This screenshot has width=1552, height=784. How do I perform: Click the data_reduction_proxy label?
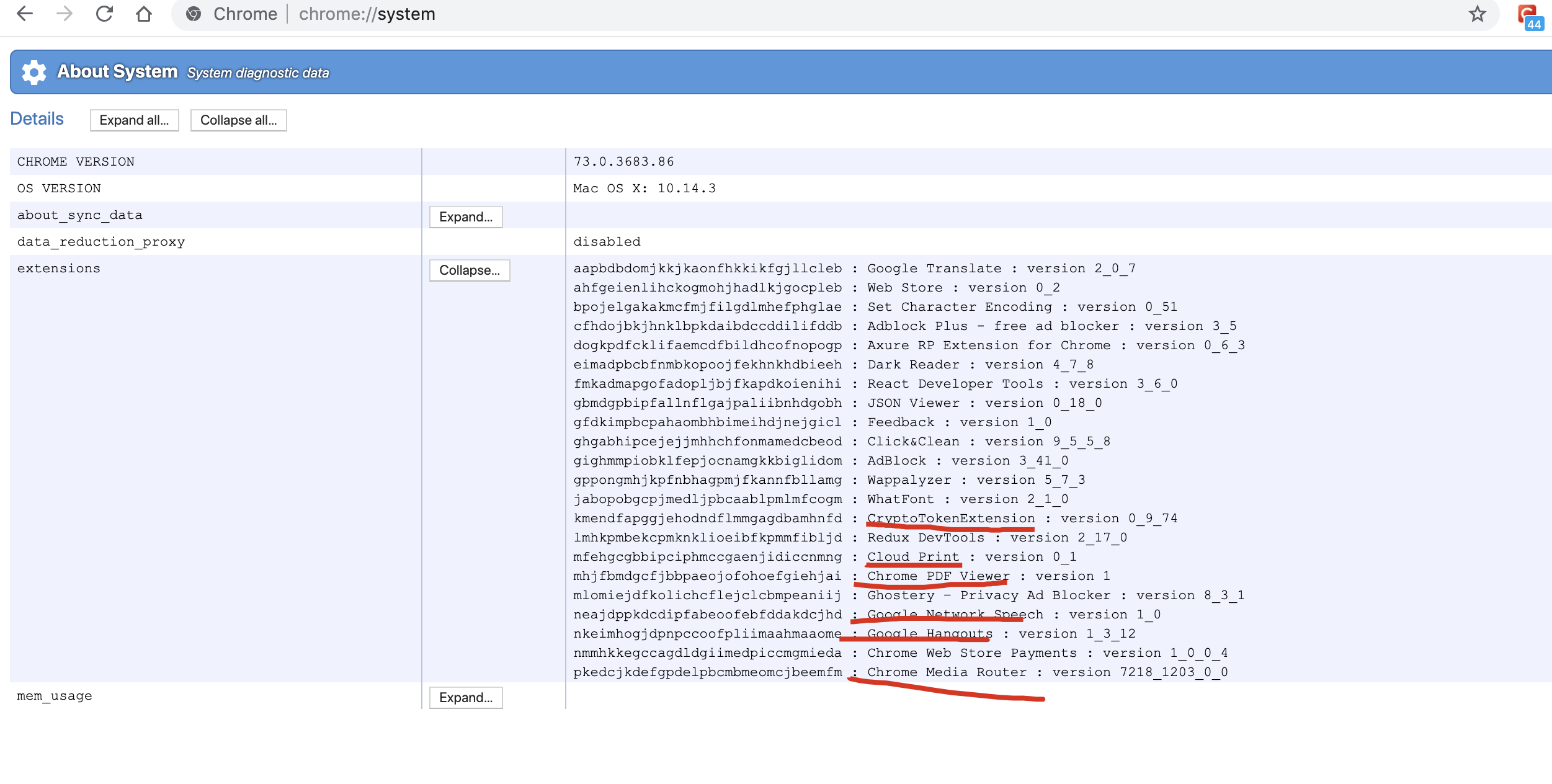(101, 242)
